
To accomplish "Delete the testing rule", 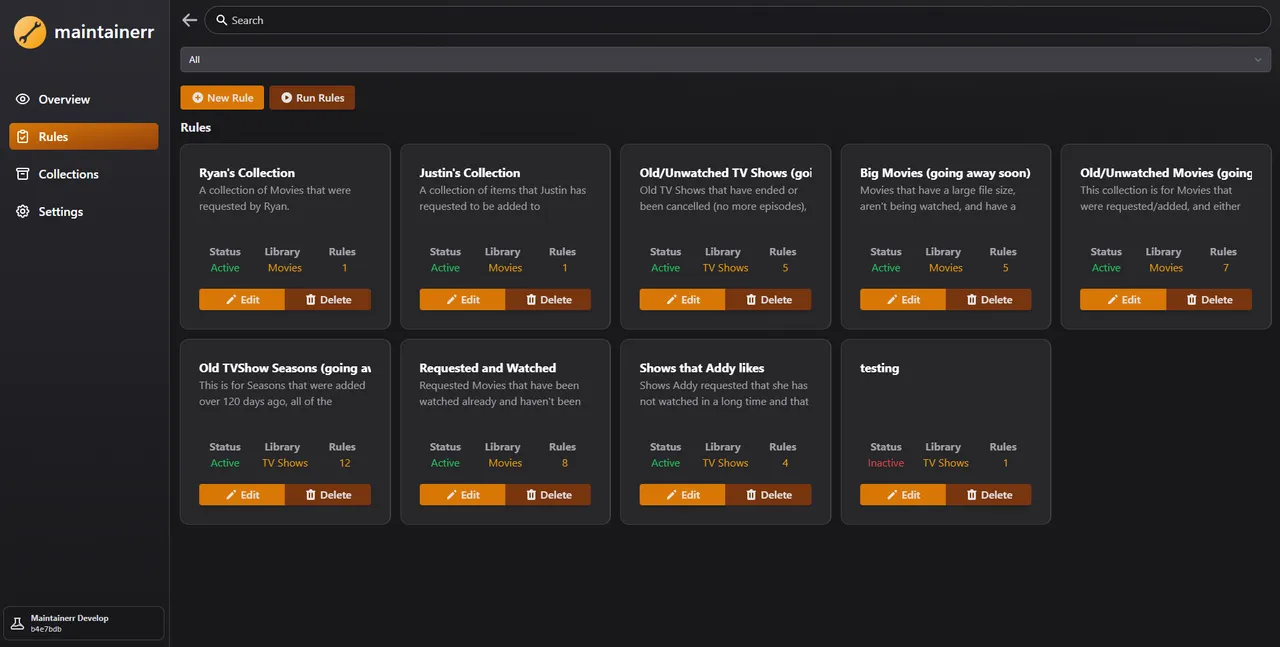I will point(990,494).
